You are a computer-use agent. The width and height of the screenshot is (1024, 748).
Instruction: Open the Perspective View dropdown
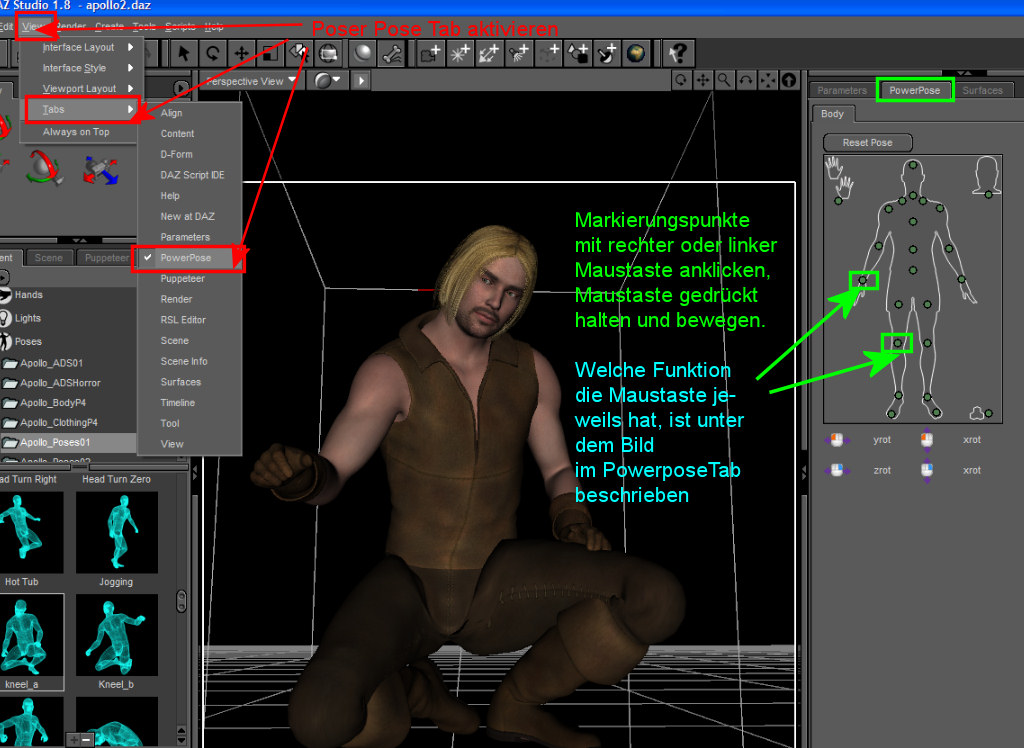tap(251, 81)
